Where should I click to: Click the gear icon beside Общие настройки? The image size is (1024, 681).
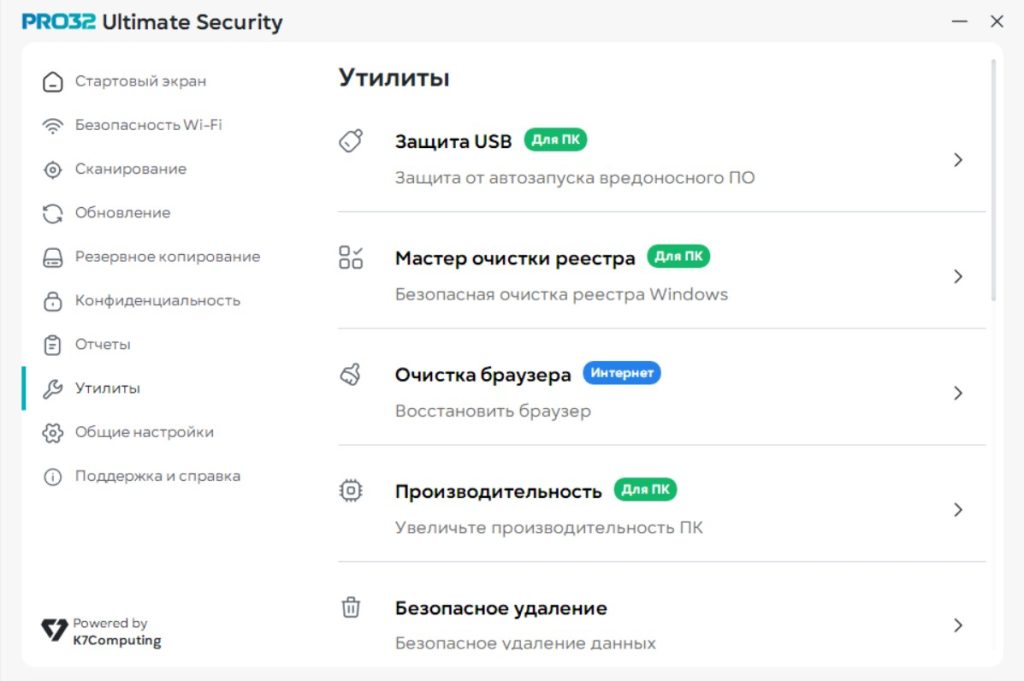point(52,433)
